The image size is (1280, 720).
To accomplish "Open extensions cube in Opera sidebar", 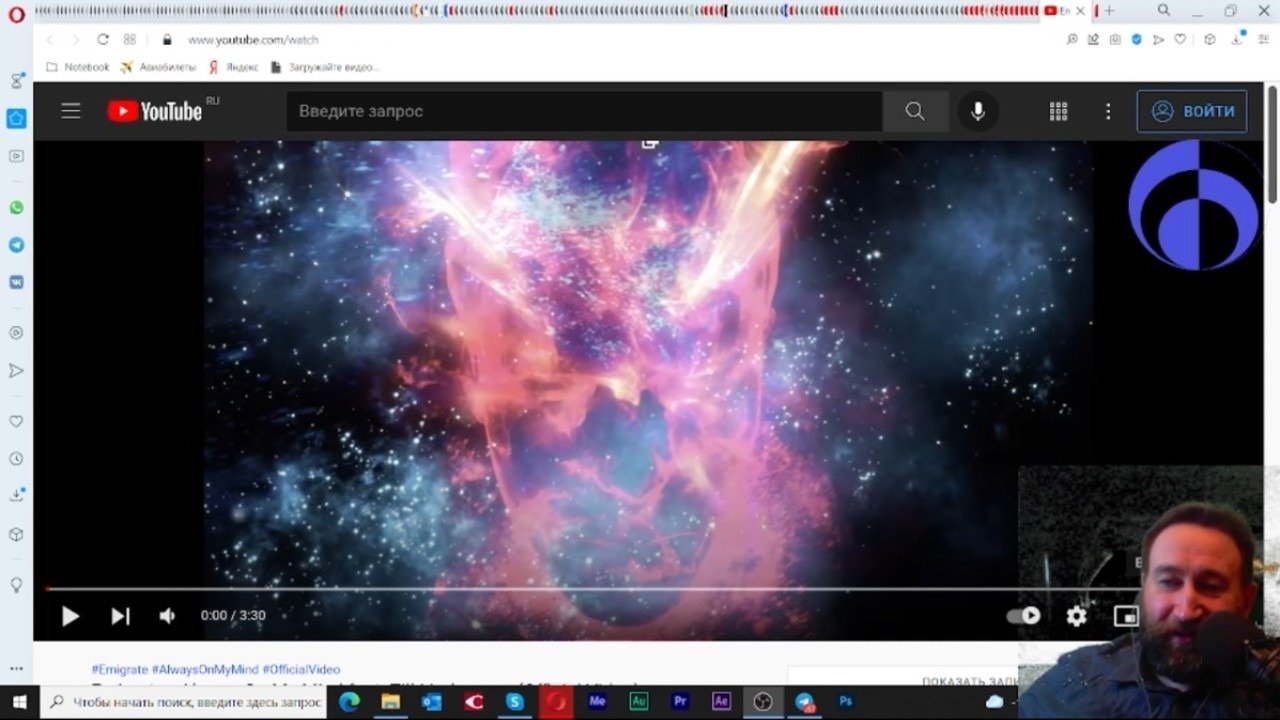I will pos(16,534).
